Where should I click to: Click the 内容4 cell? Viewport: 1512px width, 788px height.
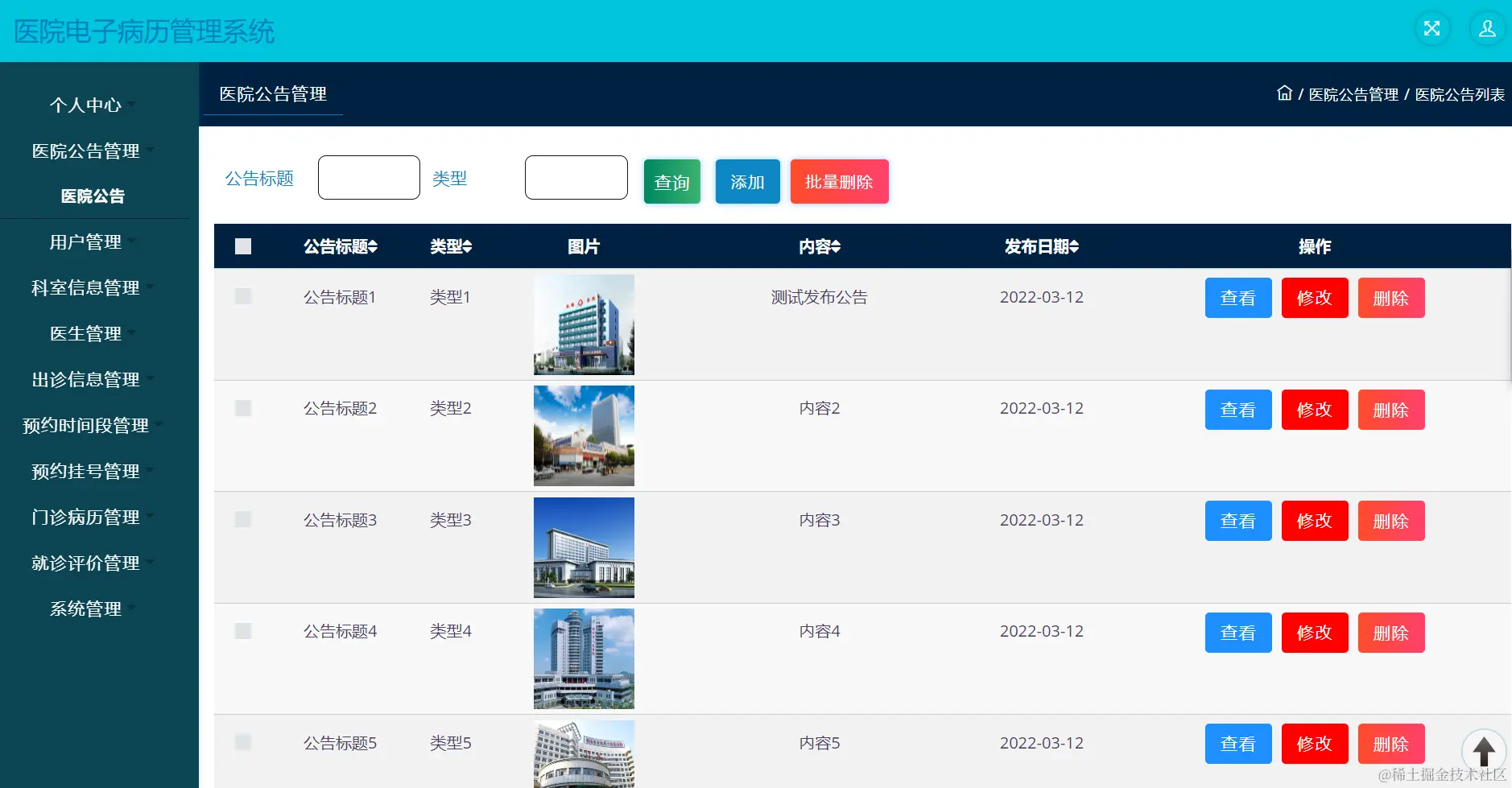(x=820, y=631)
